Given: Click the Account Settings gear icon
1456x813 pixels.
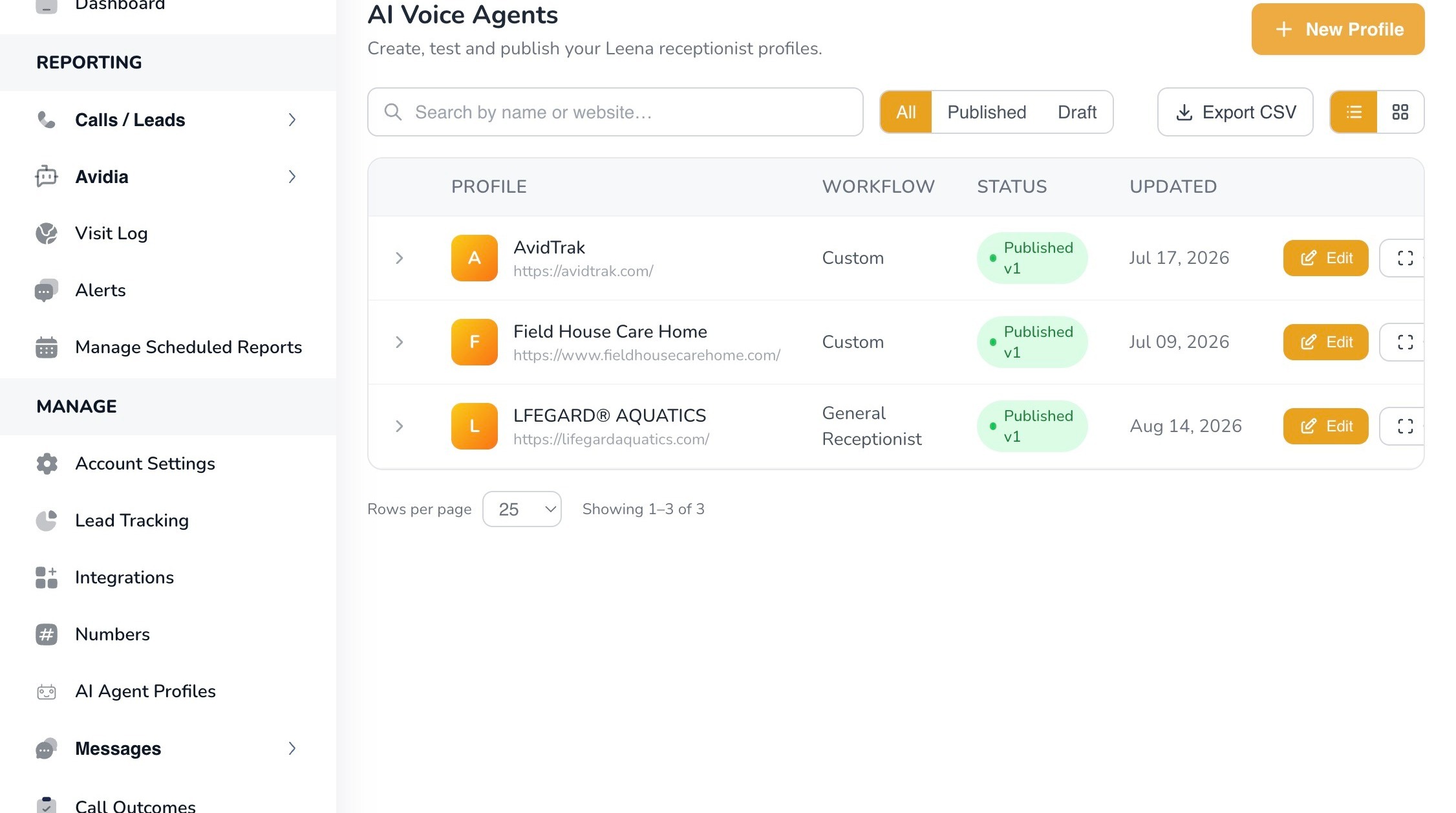Looking at the screenshot, I should pos(46,464).
